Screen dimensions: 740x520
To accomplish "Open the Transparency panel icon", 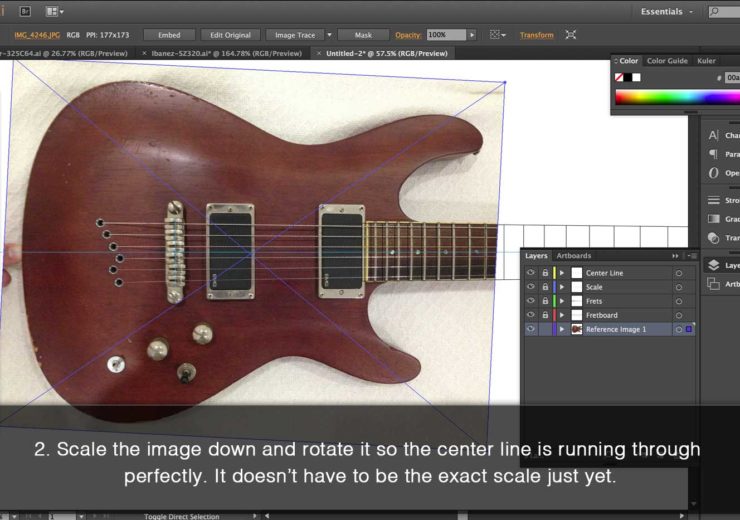I will click(x=714, y=238).
